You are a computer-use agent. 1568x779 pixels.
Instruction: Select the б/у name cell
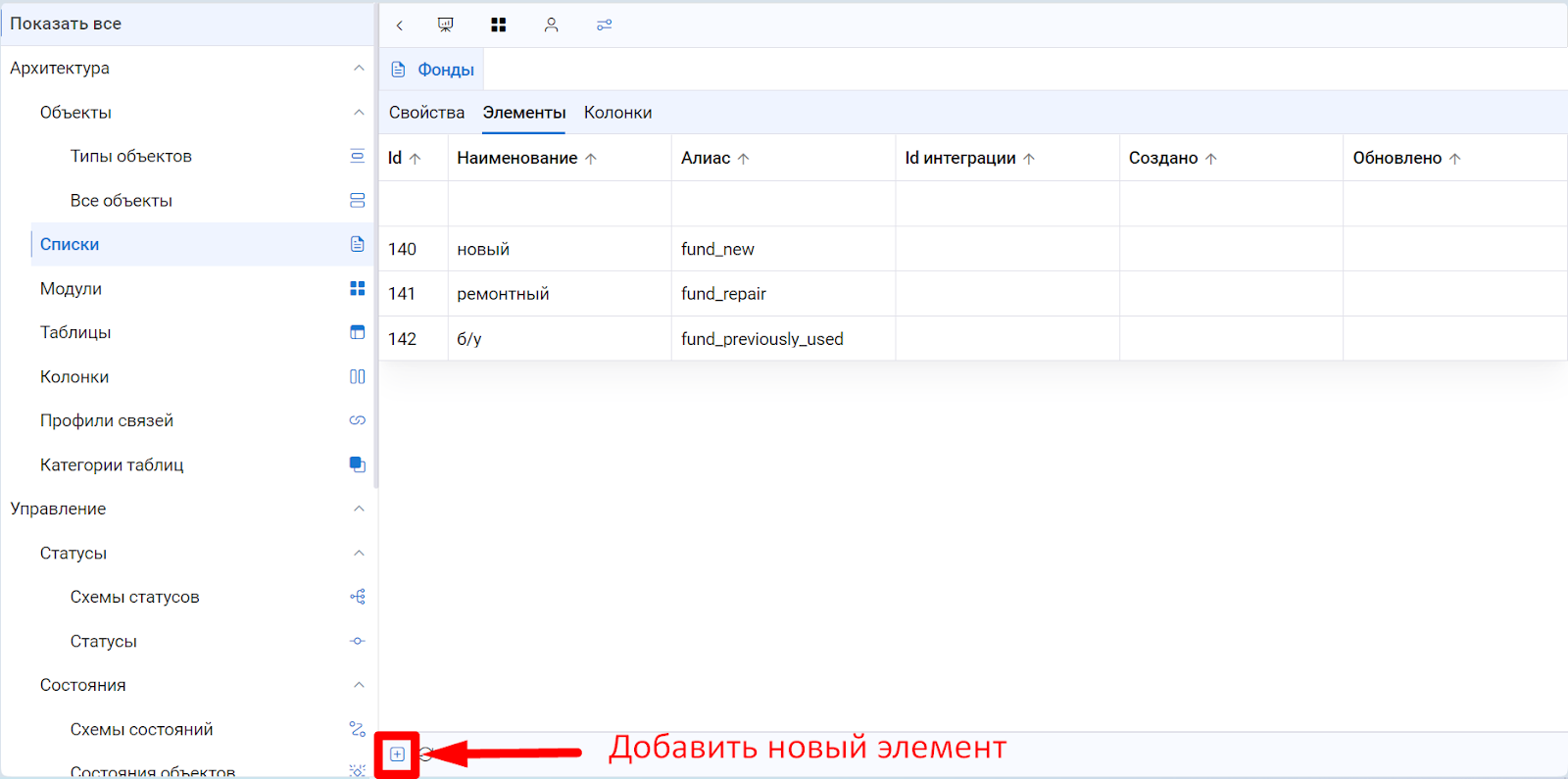point(560,338)
